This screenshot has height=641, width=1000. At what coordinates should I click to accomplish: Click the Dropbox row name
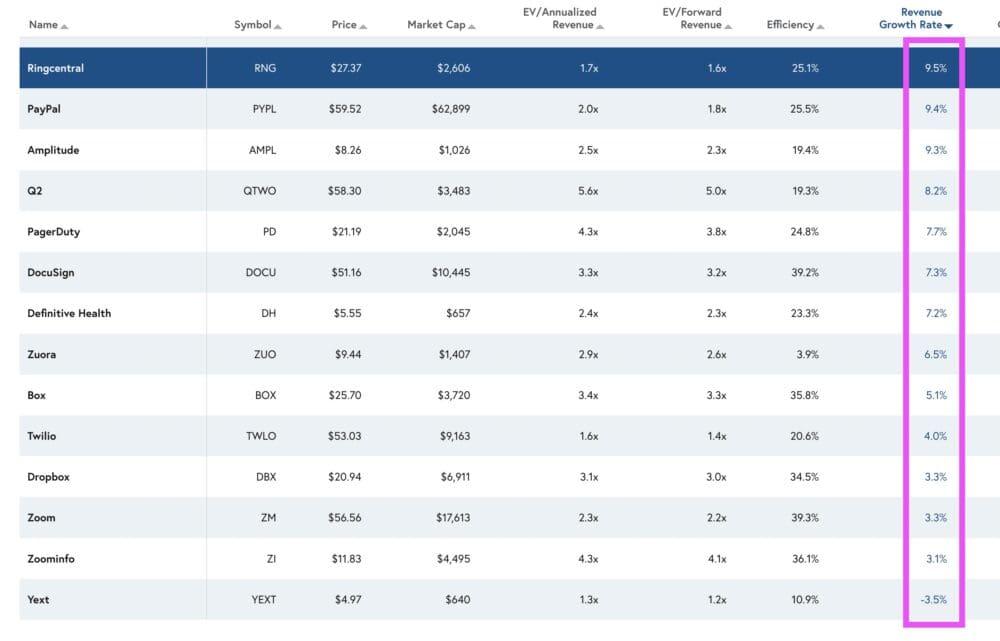pyautogui.click(x=49, y=477)
